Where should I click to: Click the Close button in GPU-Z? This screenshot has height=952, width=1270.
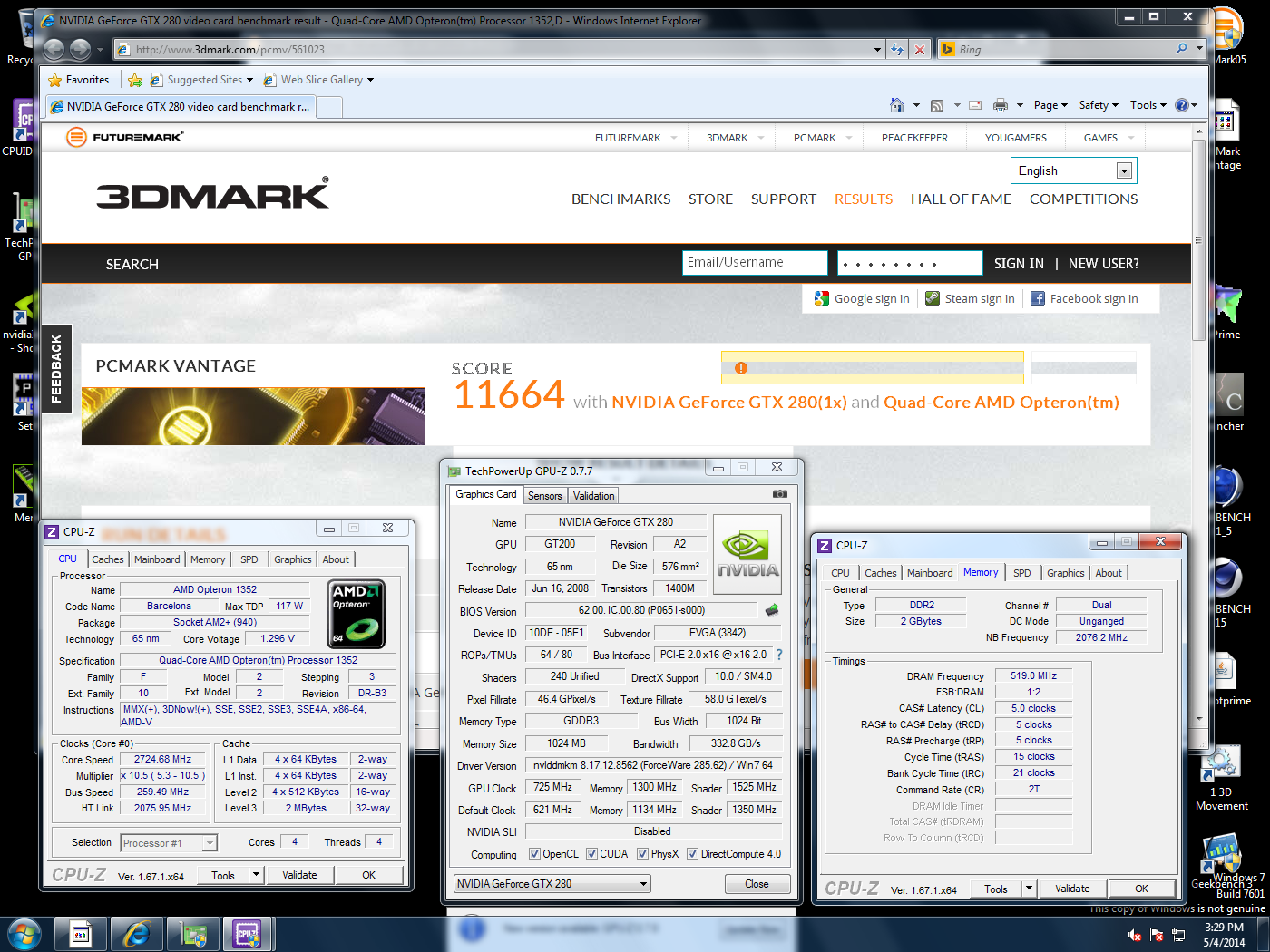757,884
